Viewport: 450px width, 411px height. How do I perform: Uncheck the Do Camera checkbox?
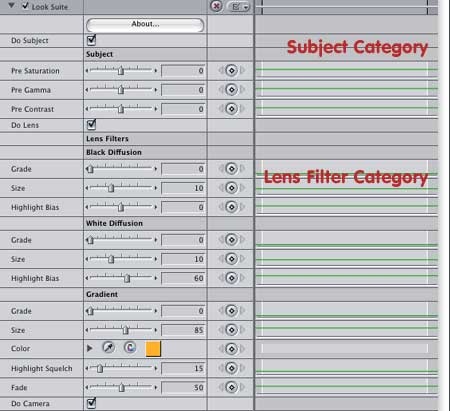pyautogui.click(x=91, y=403)
